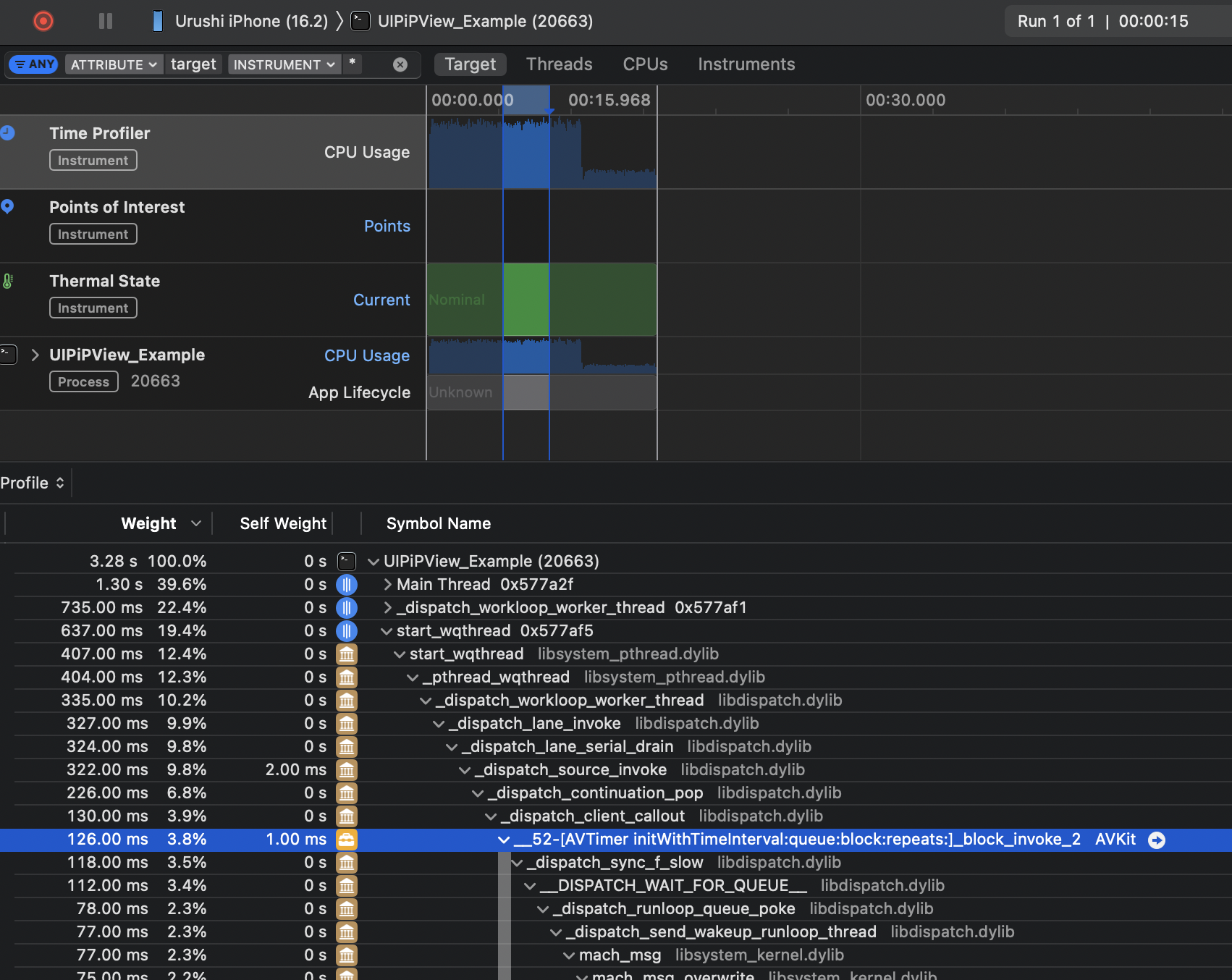
Task: Collapse the AVTimer block_invoke_2 row
Action: 505,840
